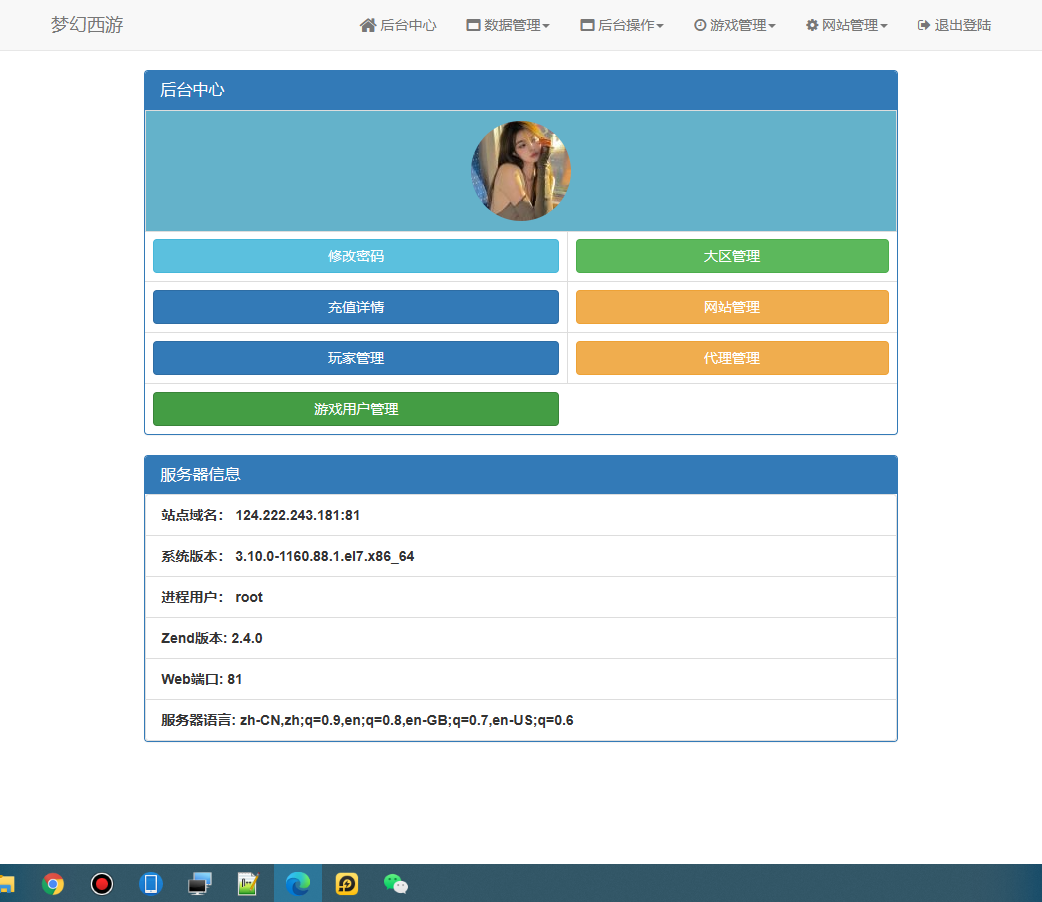Image resolution: width=1042 pixels, height=902 pixels.
Task: Open the dual-monitor remote desktop taskbar icon
Action: (x=200, y=884)
